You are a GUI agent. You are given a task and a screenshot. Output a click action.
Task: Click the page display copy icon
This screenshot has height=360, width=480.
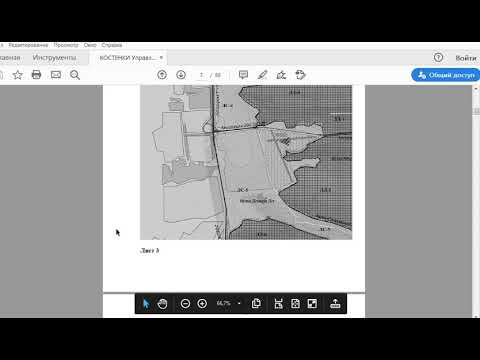tap(256, 304)
